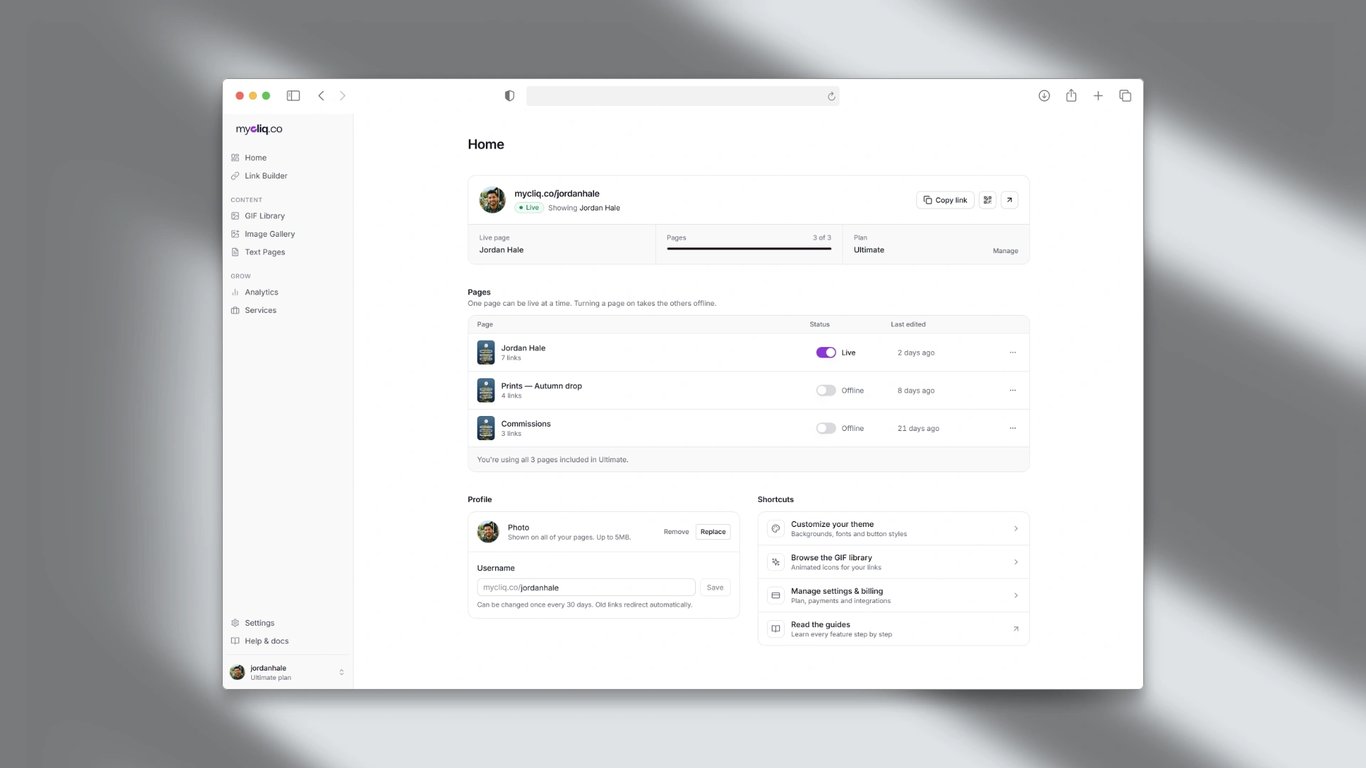Screen dimensions: 1366x768
Task: Open a new tab with the plus icon
Action: tap(1098, 96)
